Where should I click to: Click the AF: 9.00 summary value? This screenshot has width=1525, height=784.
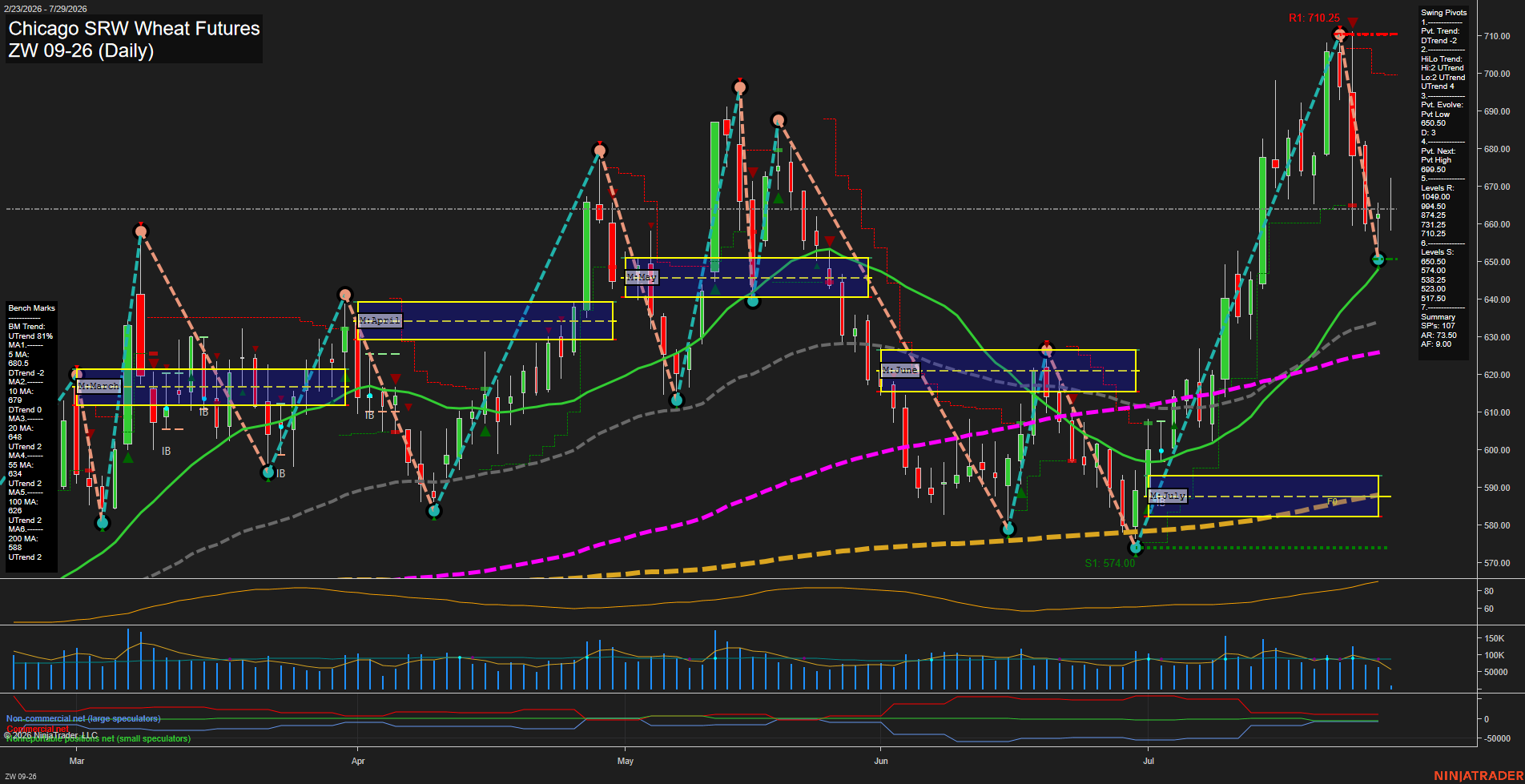point(1437,344)
